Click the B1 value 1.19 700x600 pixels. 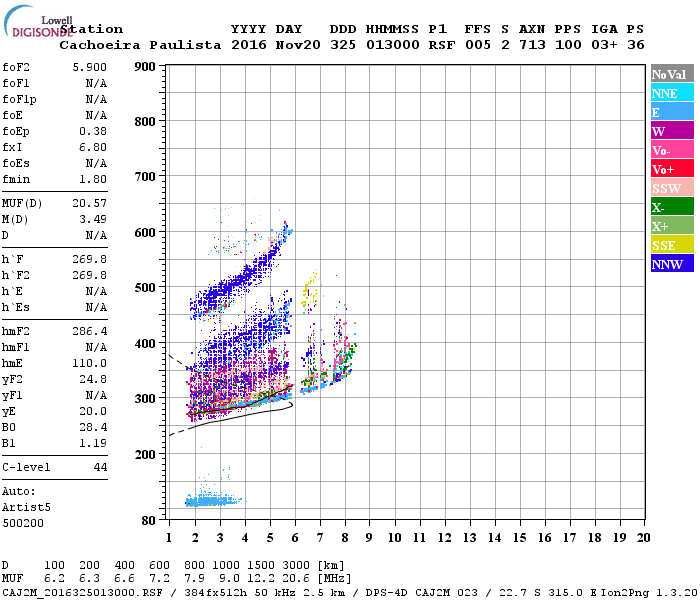(x=93, y=443)
